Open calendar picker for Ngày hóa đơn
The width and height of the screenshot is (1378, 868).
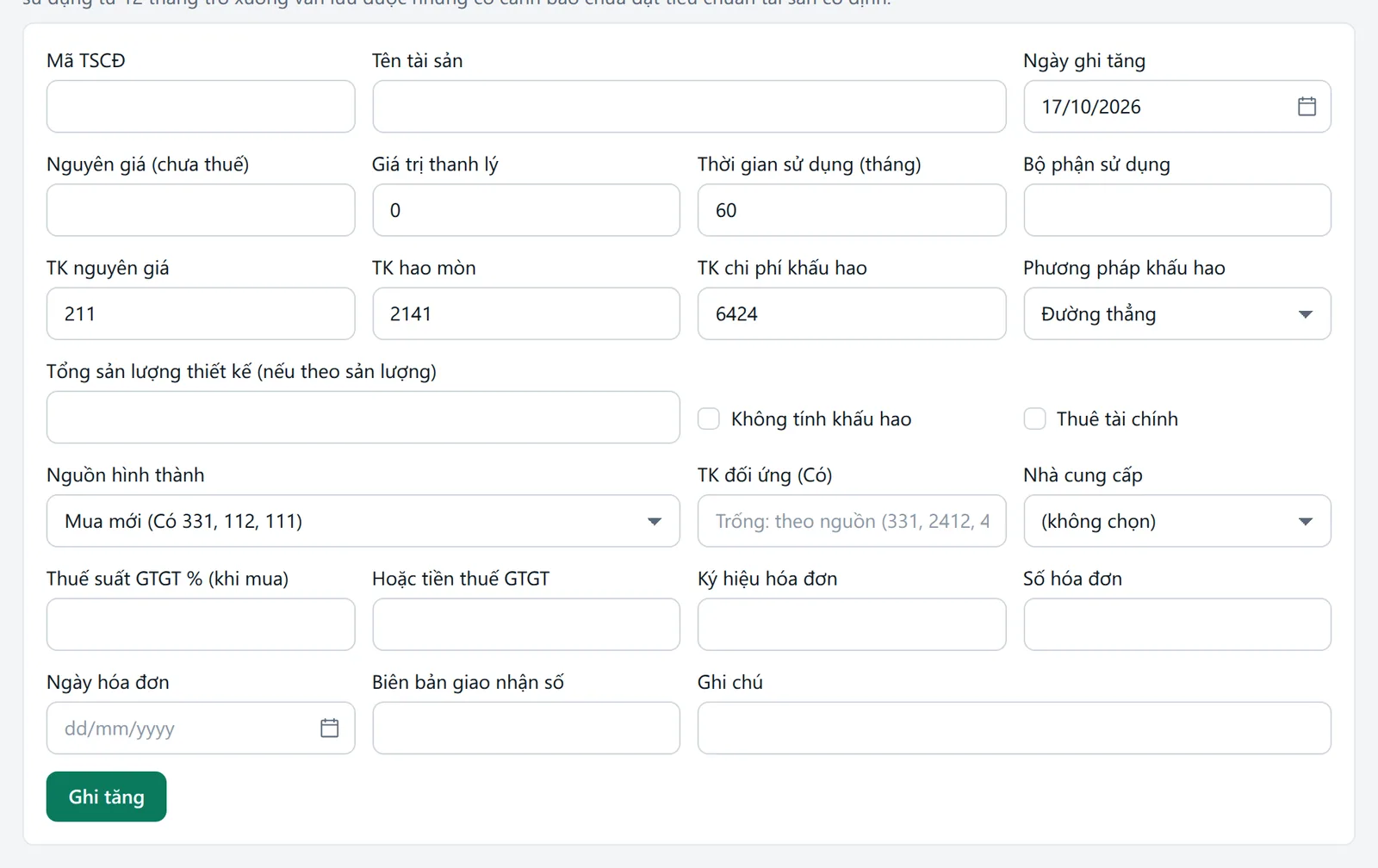[x=329, y=728]
